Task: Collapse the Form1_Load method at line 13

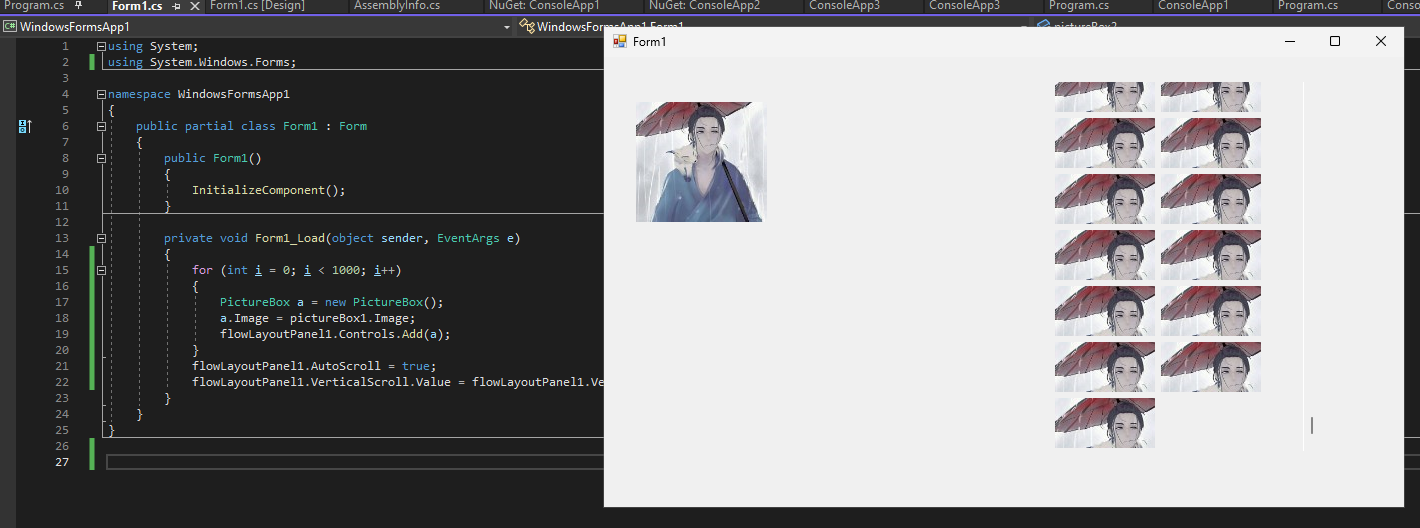Action: pos(101,238)
